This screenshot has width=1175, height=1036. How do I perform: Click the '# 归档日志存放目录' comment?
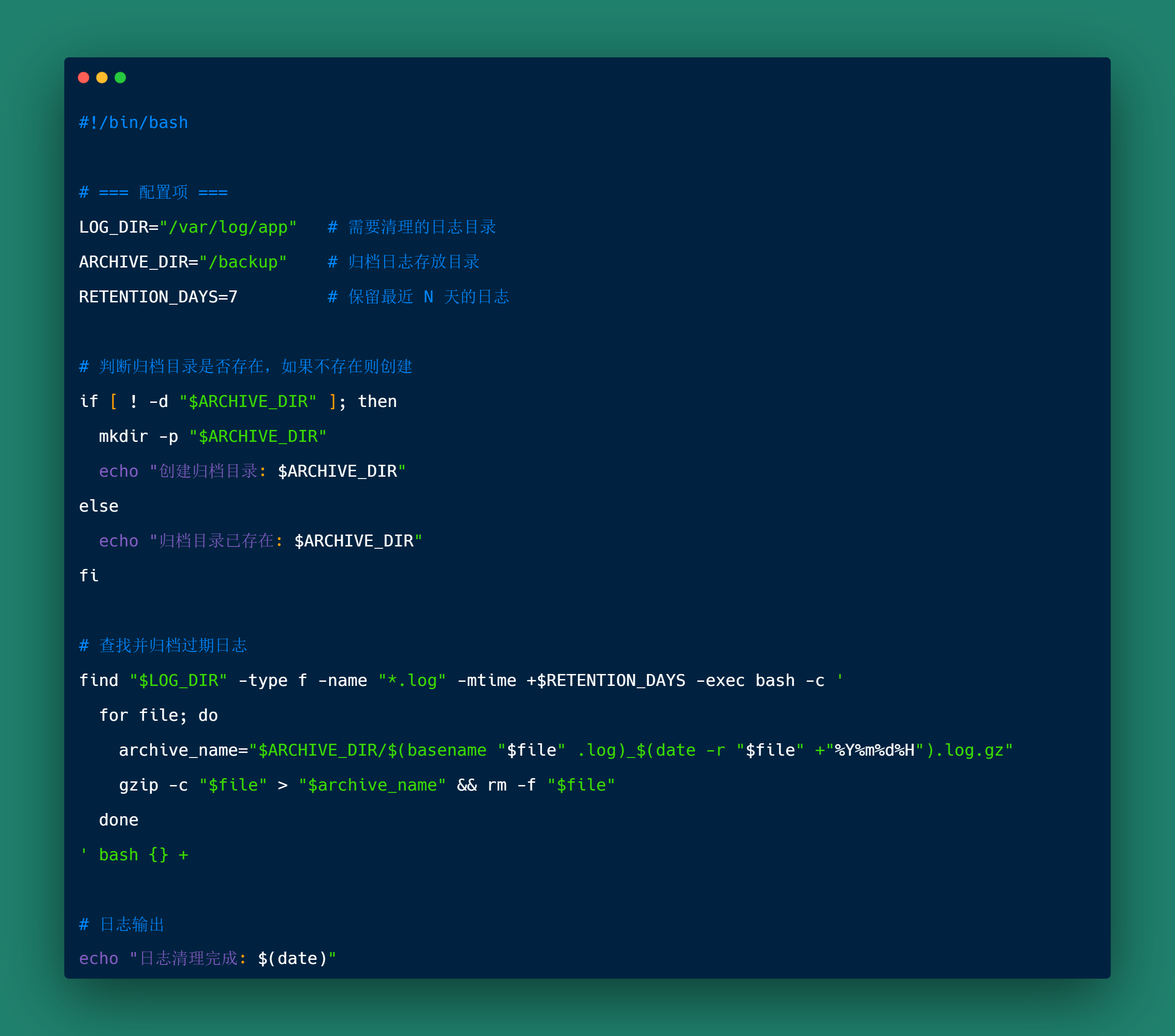point(403,262)
